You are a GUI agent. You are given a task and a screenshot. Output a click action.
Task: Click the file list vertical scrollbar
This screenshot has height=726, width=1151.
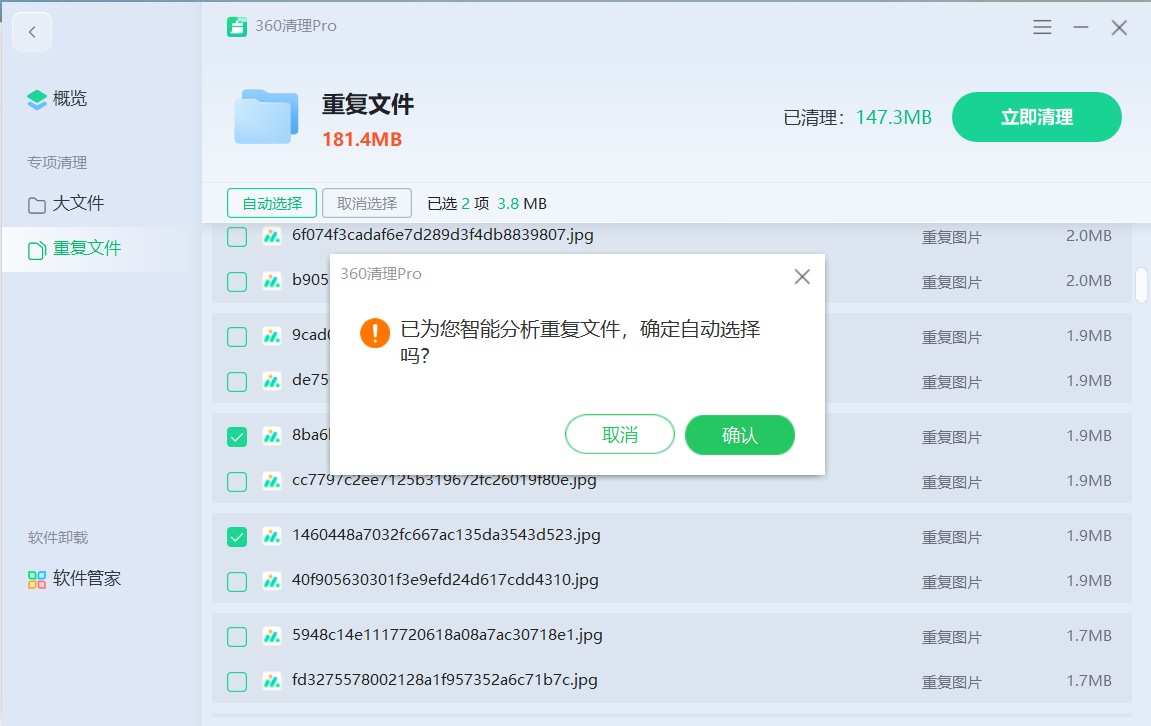click(1141, 284)
